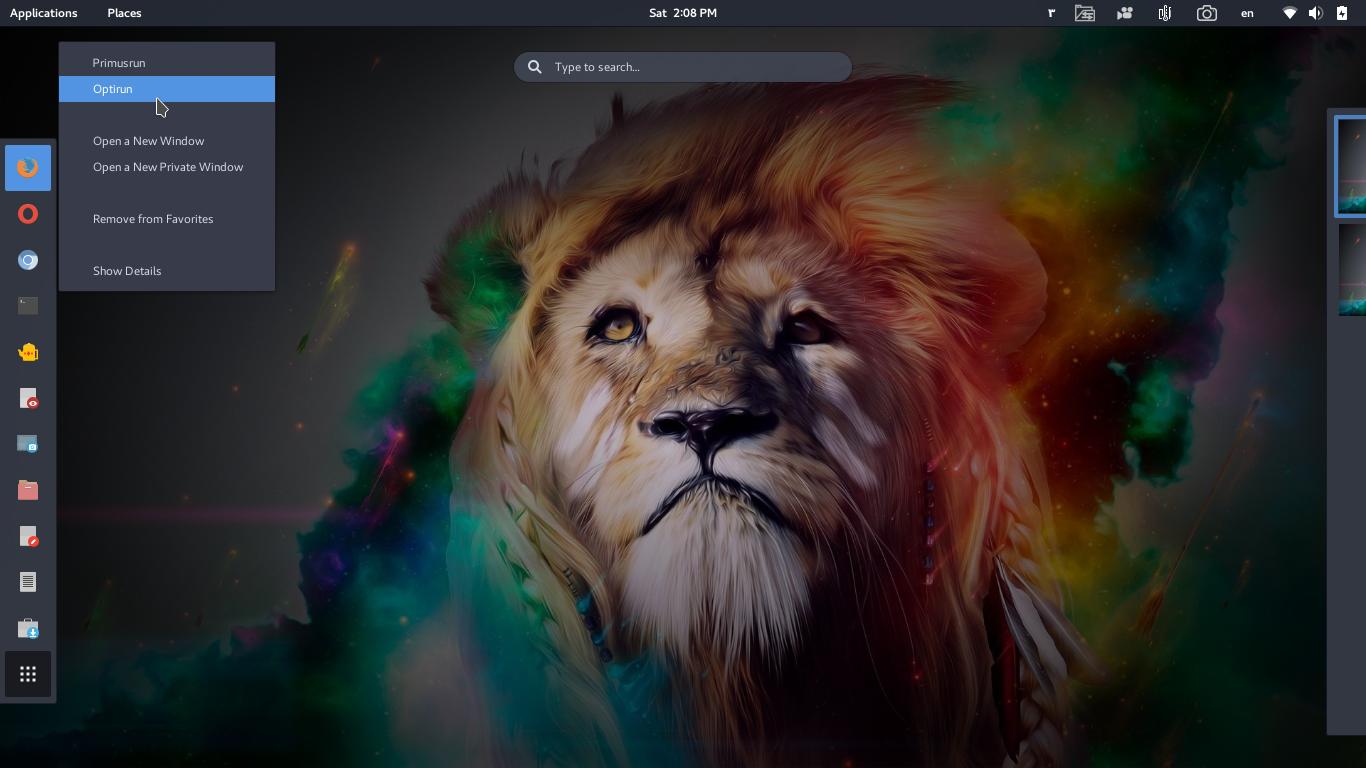Click the volume speaker icon
Screen dimensions: 1366x768
click(1316, 13)
